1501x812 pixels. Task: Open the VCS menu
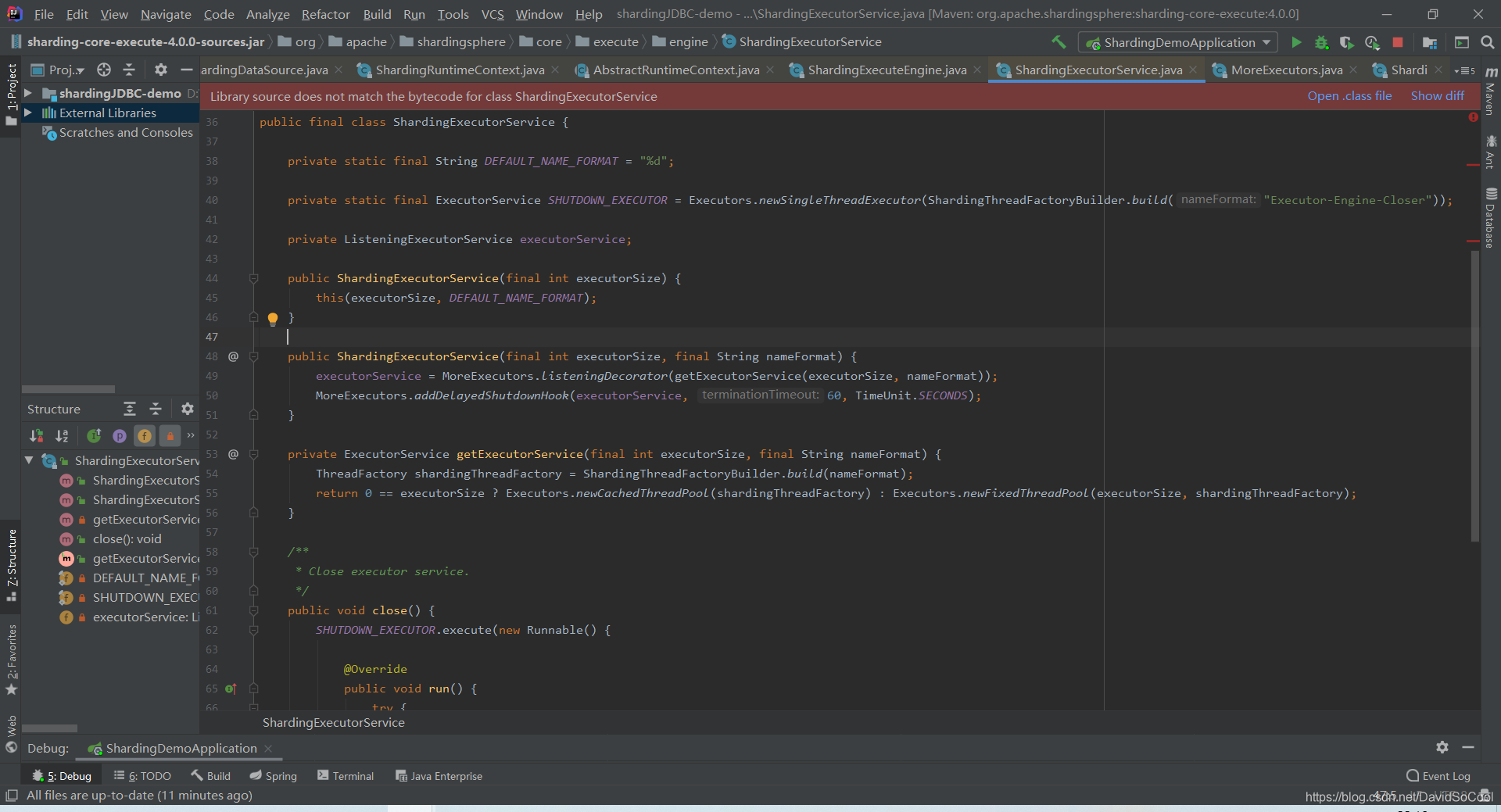493,14
